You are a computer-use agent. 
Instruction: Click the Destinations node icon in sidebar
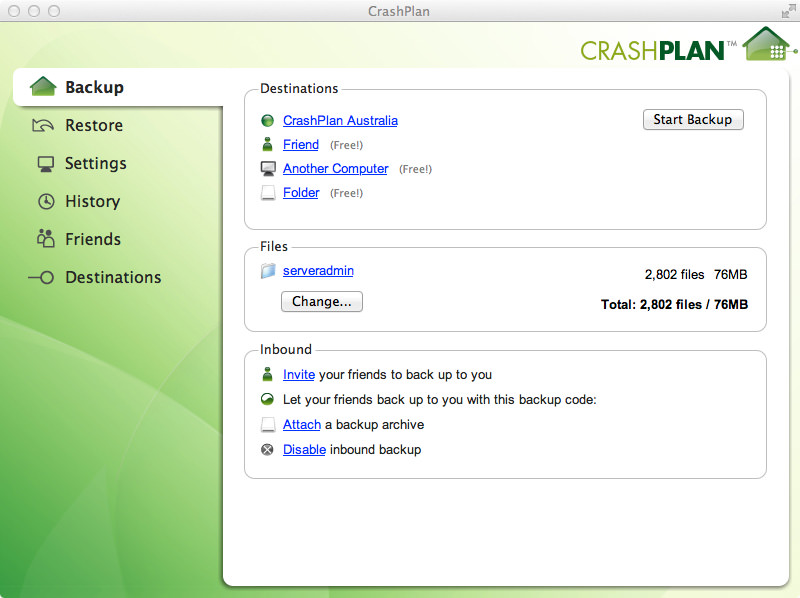(x=41, y=278)
